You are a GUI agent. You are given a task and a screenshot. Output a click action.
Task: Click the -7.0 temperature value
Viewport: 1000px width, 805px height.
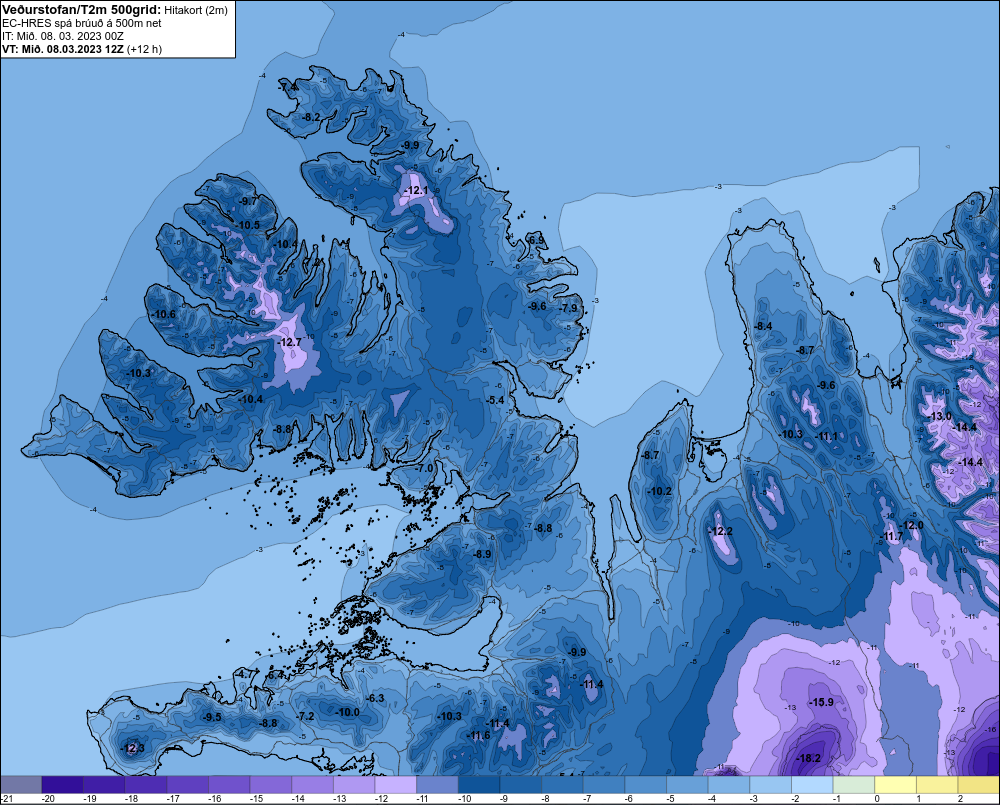[424, 468]
